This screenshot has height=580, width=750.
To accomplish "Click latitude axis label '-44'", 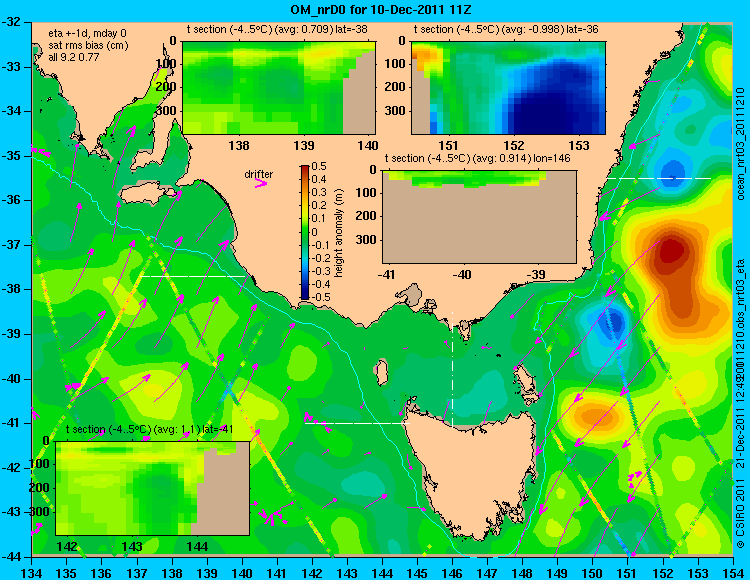I will coord(12,557).
